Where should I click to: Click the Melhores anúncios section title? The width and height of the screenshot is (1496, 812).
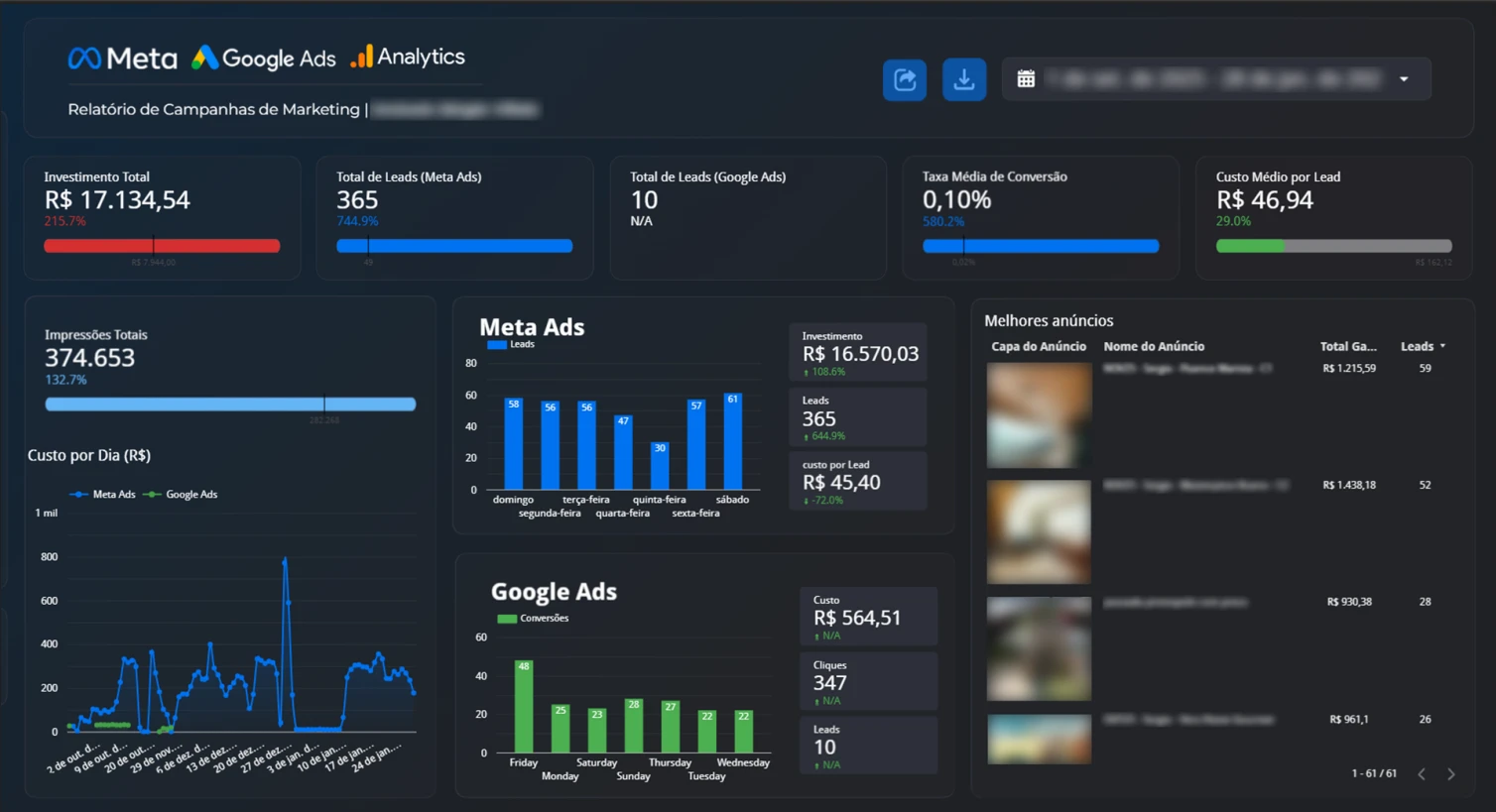click(x=1049, y=320)
